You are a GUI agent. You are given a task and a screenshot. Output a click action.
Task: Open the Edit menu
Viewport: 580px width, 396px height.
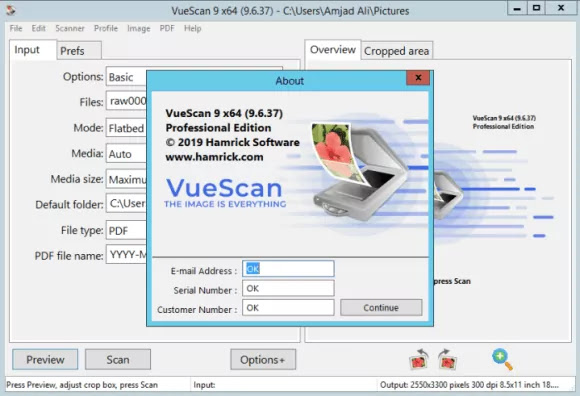point(38,28)
